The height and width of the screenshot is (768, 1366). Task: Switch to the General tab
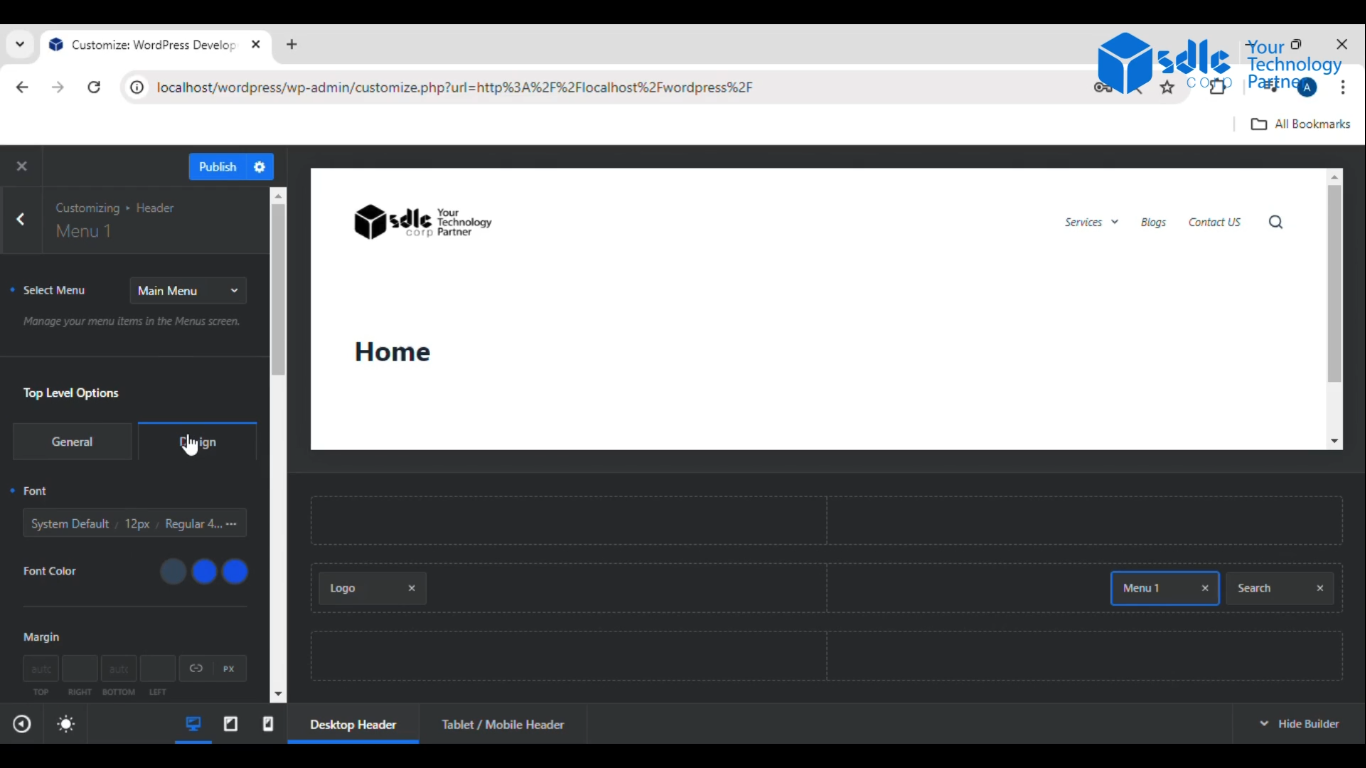point(72,441)
